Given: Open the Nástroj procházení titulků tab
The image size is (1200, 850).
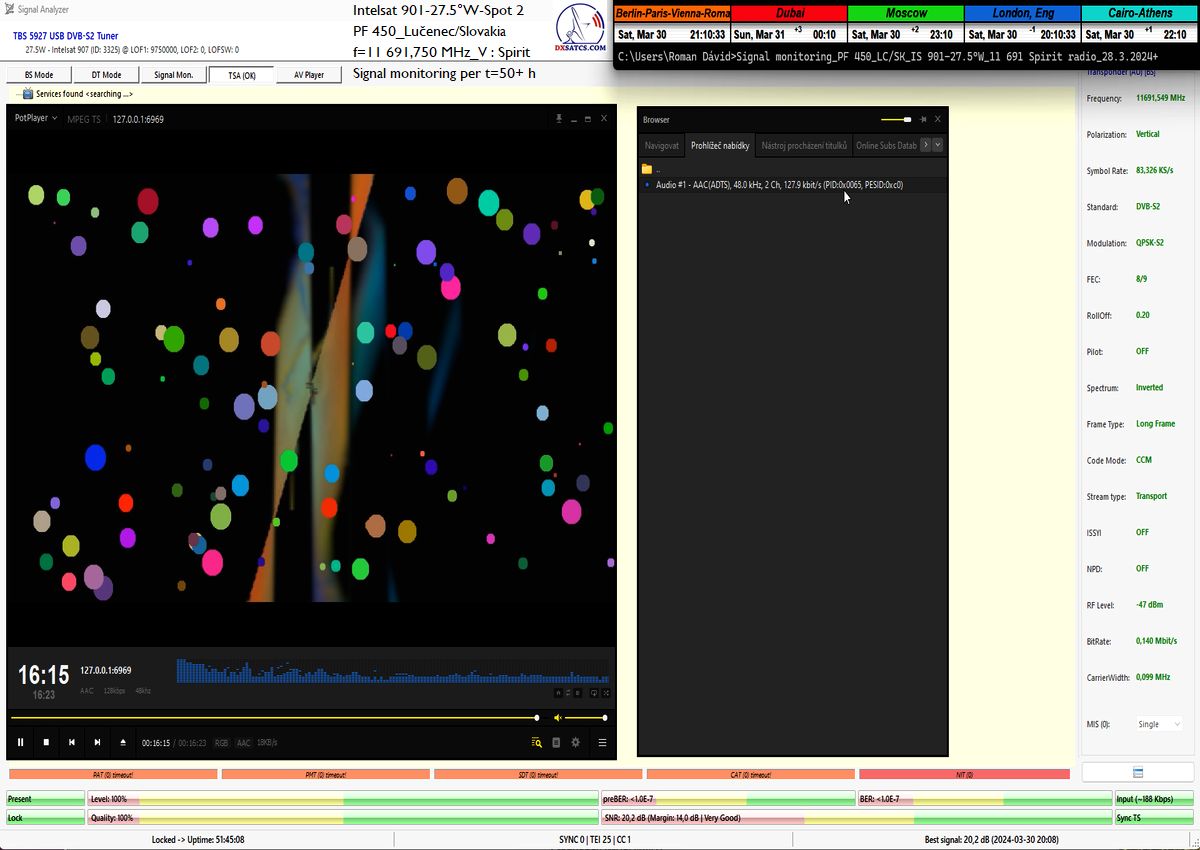Looking at the screenshot, I should (x=804, y=145).
